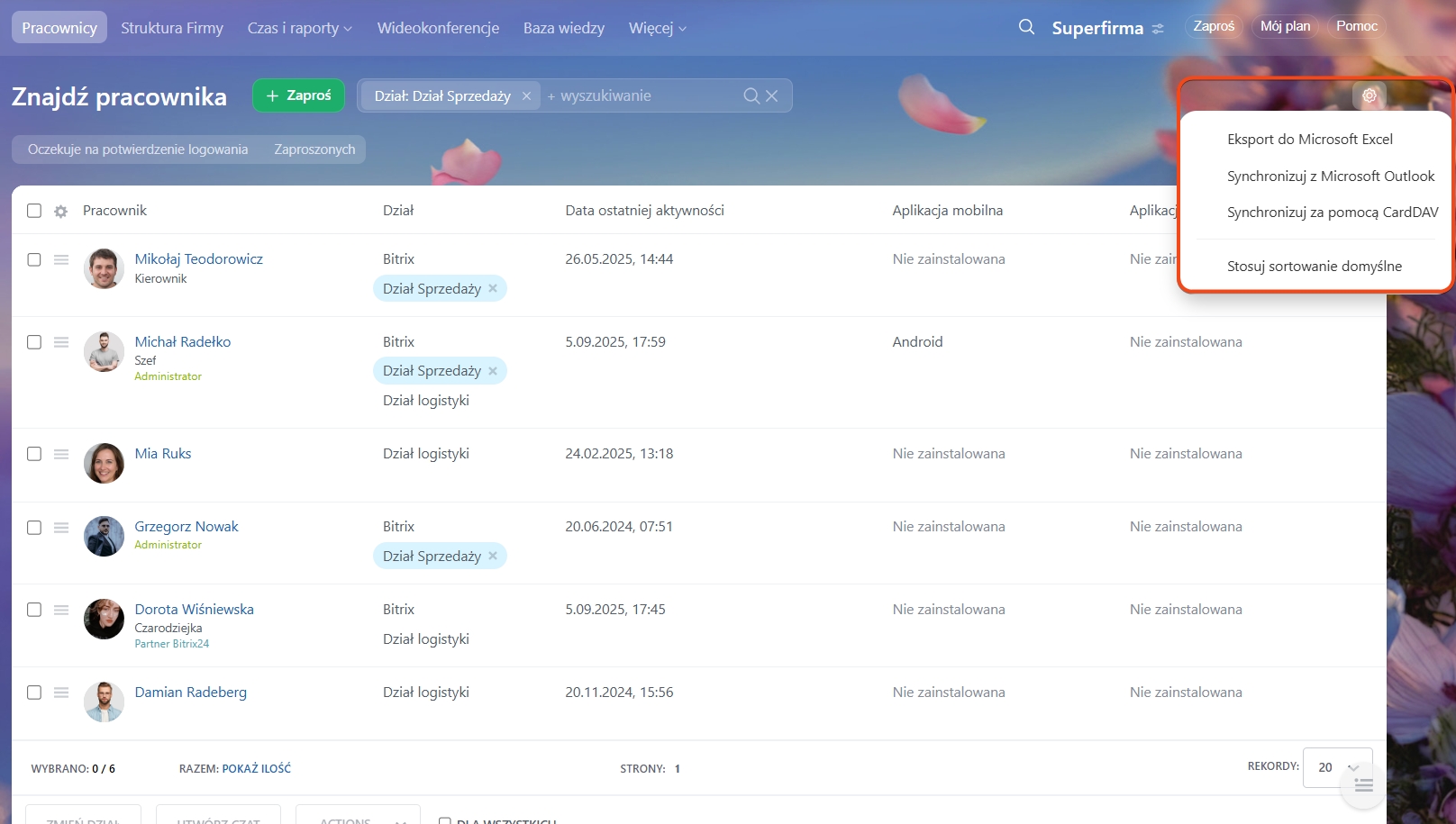1456x824 pixels.
Task: Click Mia Ruks's avatar photo
Action: [x=104, y=463]
